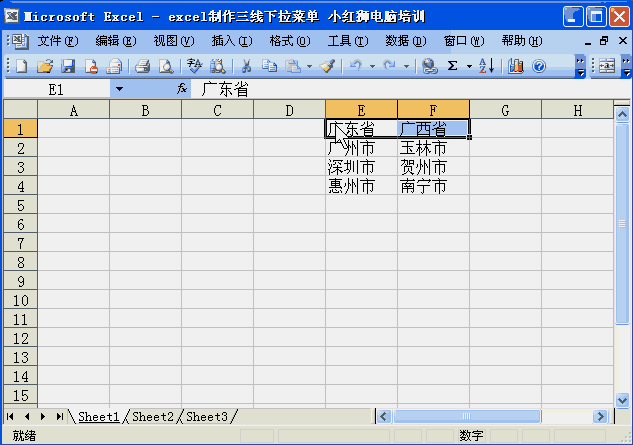Sort ascending with the A-Z icon

coord(486,65)
